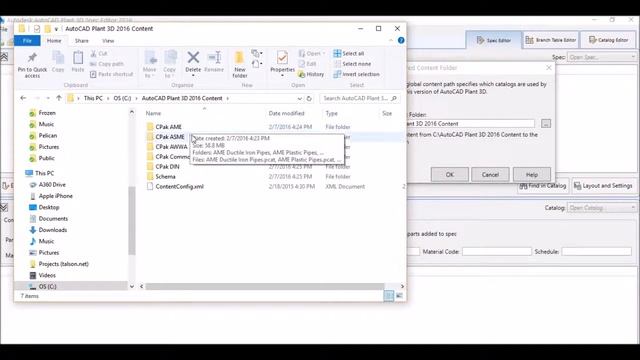Open the Catalog dropdown

click(601, 208)
